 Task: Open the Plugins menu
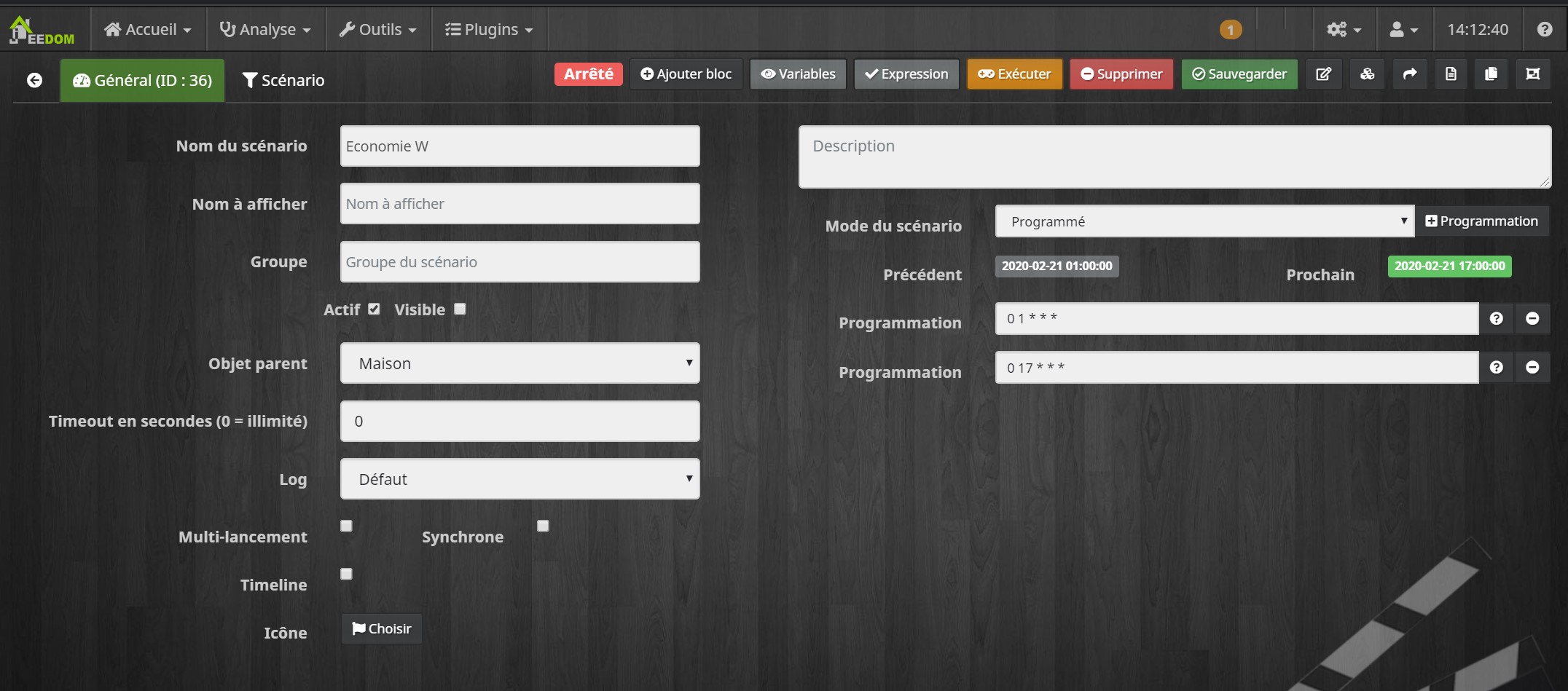(490, 30)
